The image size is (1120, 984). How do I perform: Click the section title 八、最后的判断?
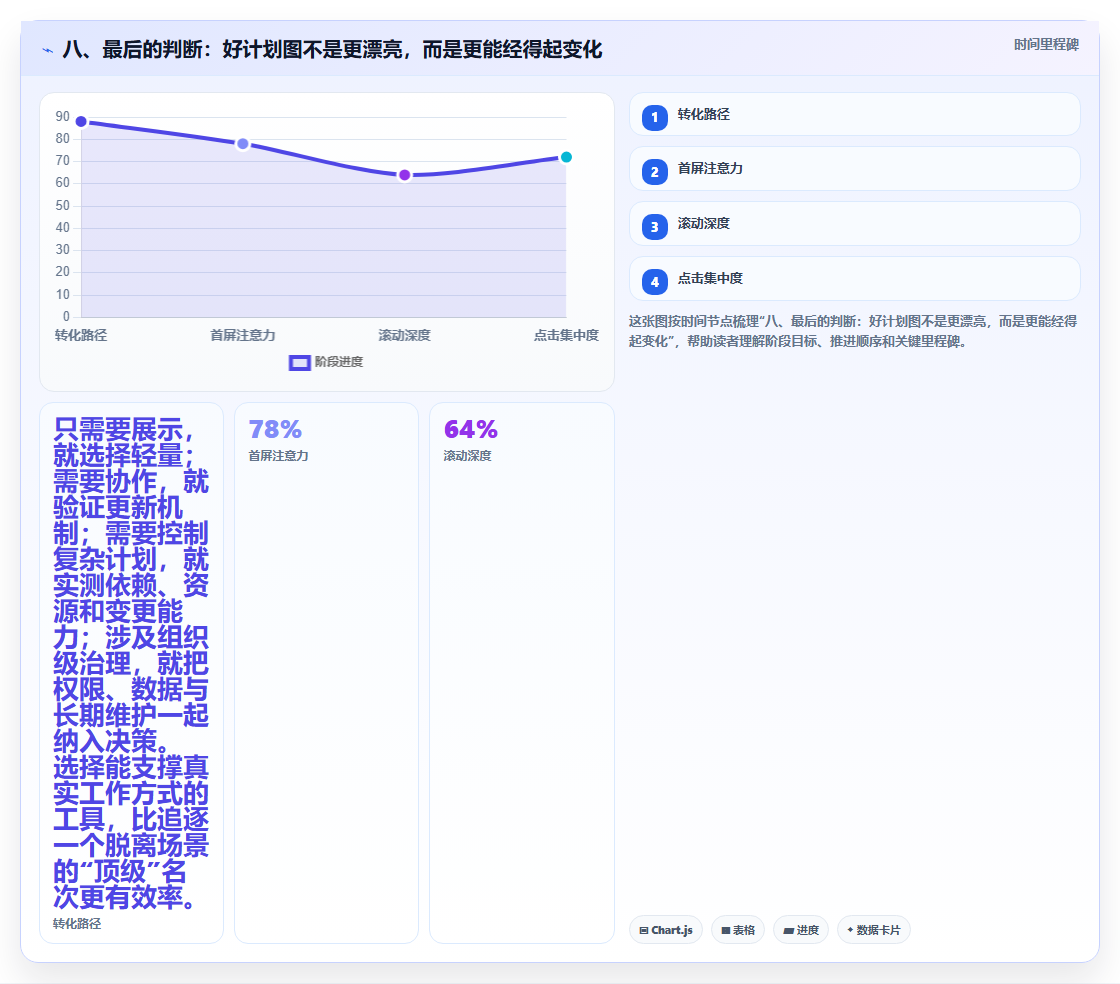coord(332,50)
